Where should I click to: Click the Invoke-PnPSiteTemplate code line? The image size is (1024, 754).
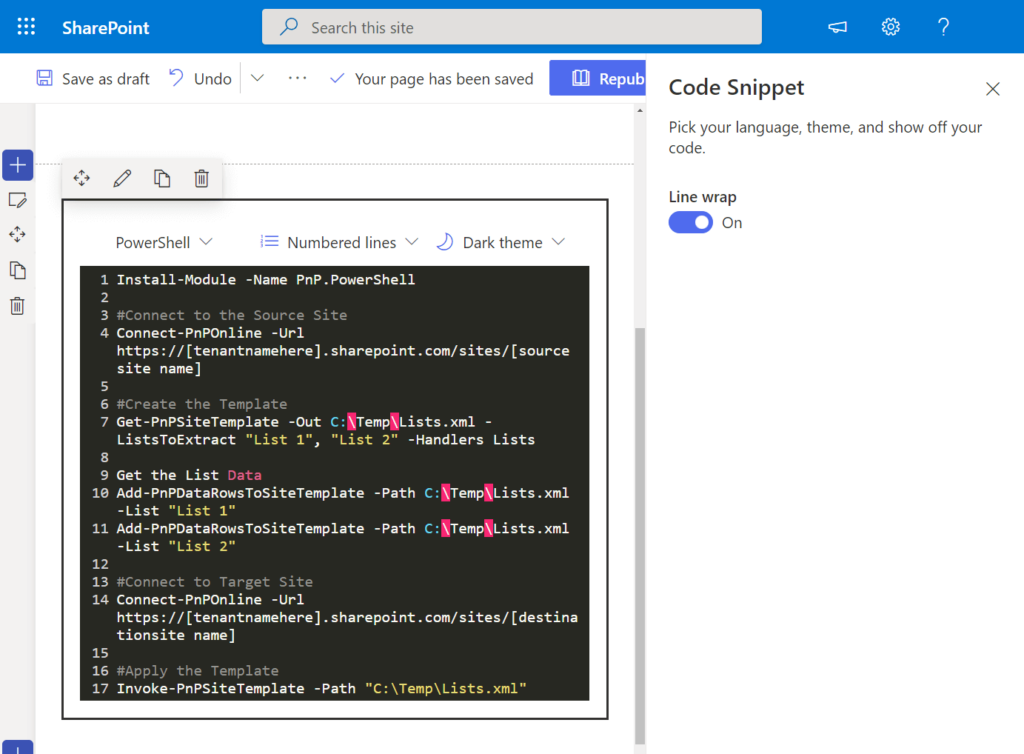[x=321, y=688]
